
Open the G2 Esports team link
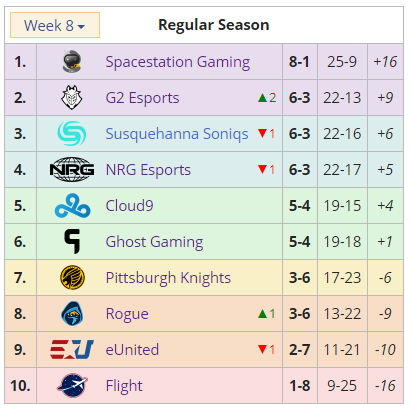point(142,98)
